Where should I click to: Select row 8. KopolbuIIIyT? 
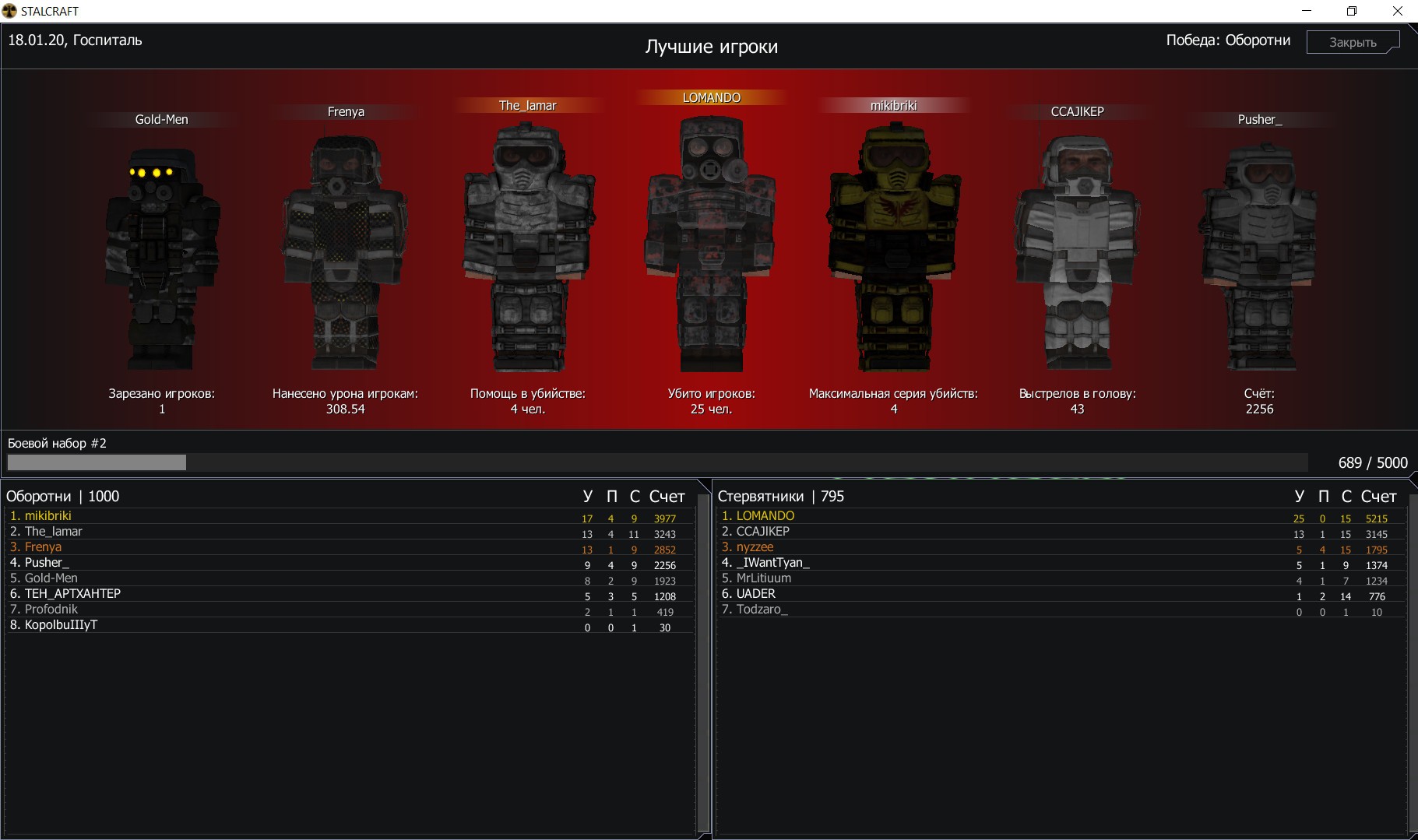349,625
